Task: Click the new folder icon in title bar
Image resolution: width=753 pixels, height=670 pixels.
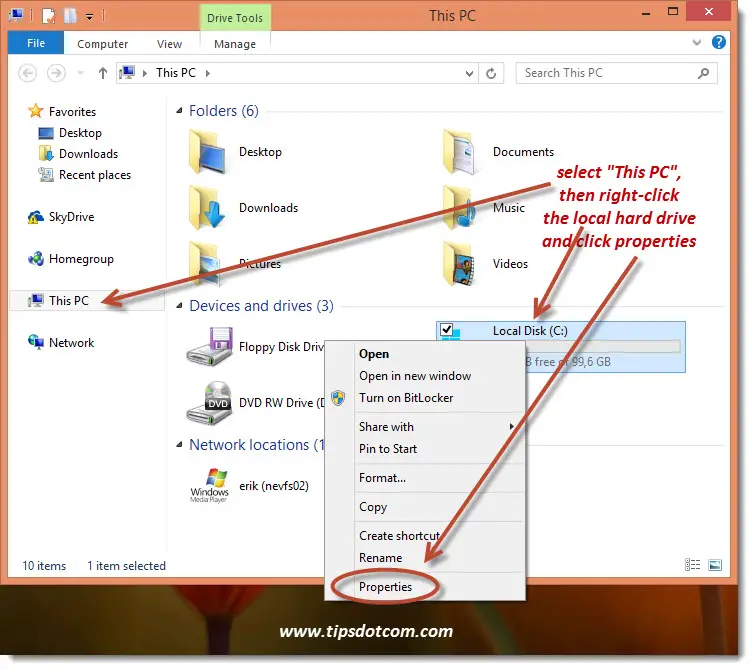Action: (x=70, y=16)
